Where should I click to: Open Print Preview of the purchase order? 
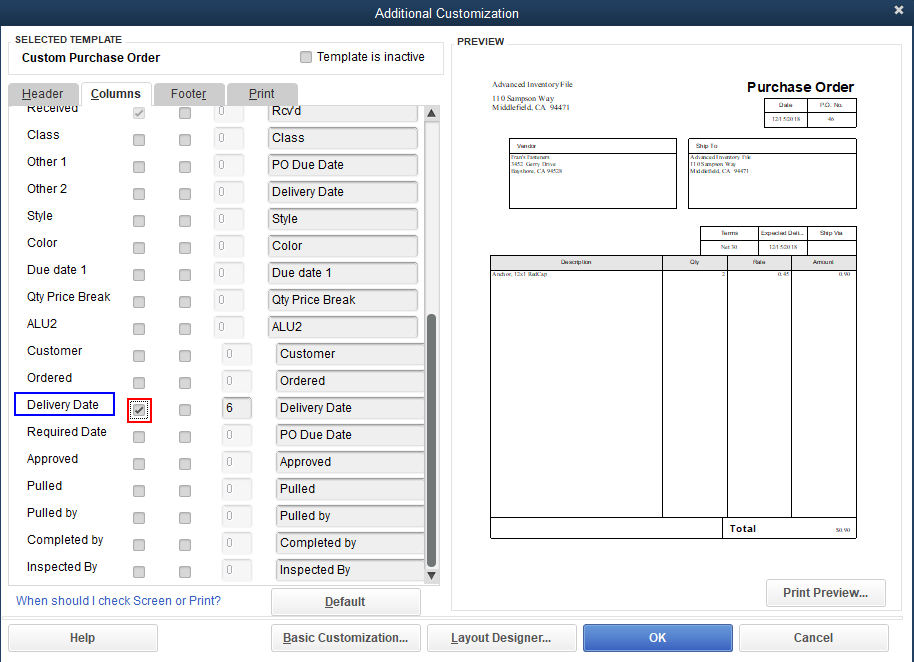[825, 593]
